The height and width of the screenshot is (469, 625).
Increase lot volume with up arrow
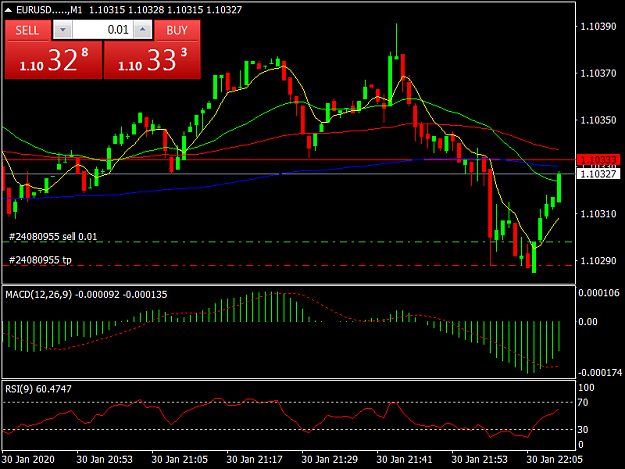143,30
